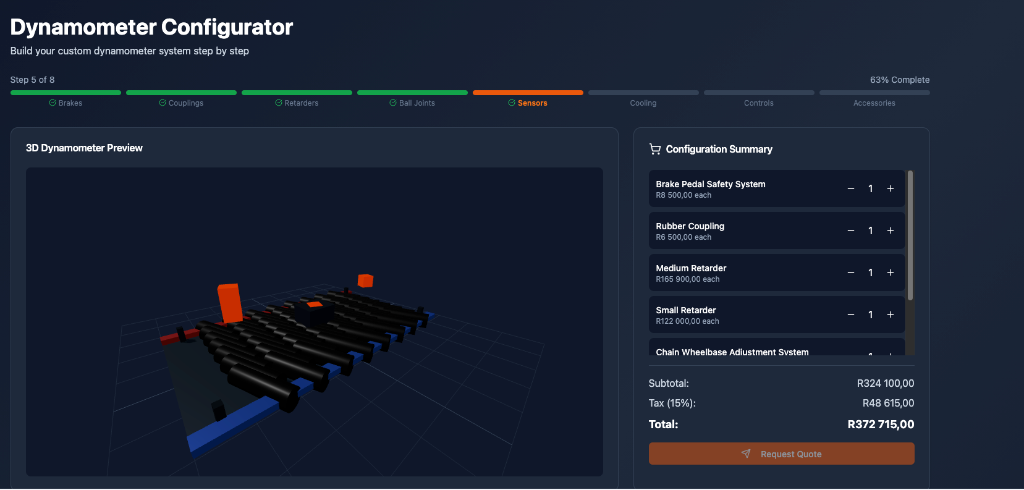Decrease Rubber Coupling quantity with minus
Viewport: 1024px width, 490px height.
pyautogui.click(x=850, y=231)
